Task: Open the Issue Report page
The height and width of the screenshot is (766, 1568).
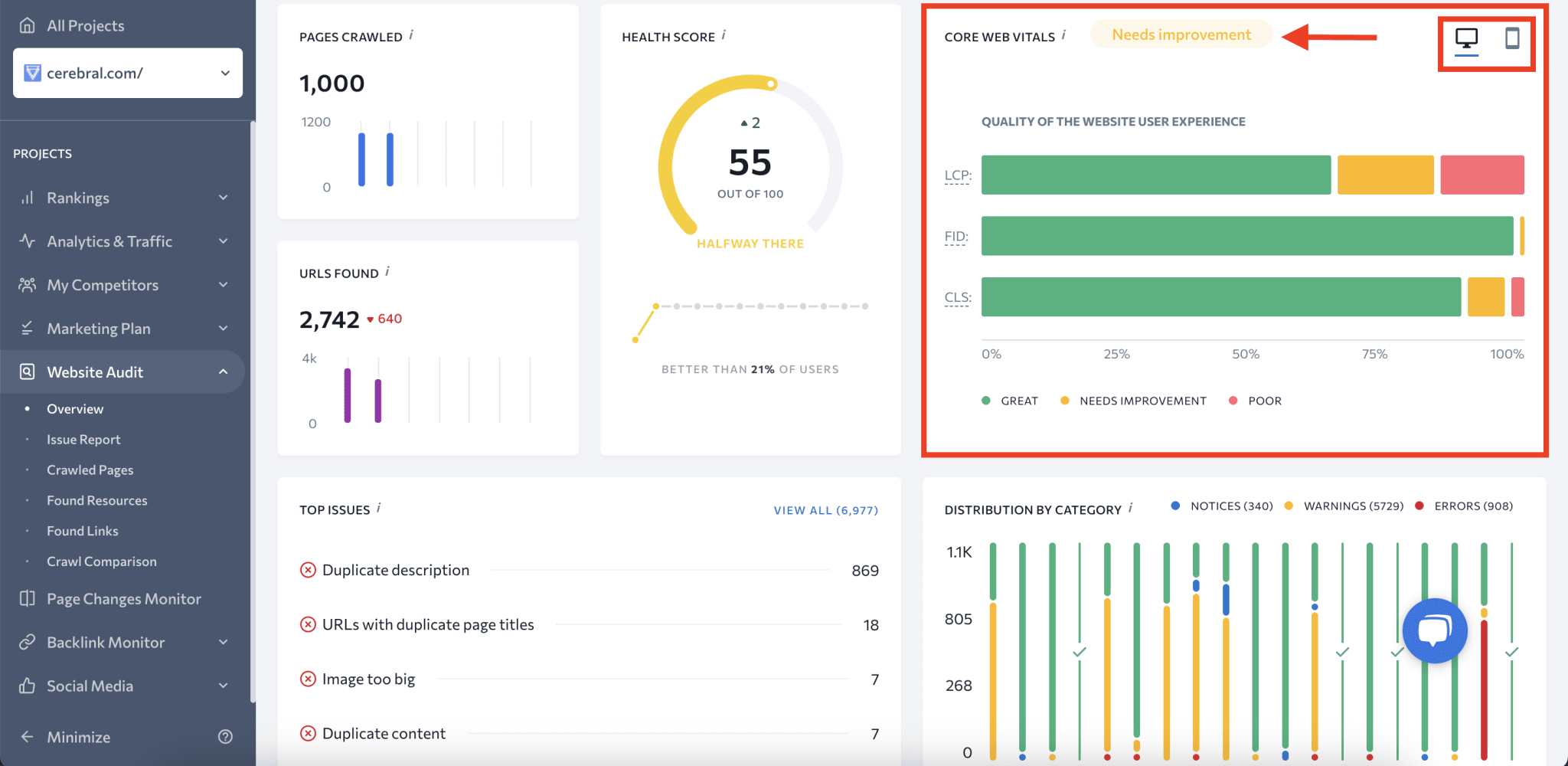Action: [x=83, y=439]
